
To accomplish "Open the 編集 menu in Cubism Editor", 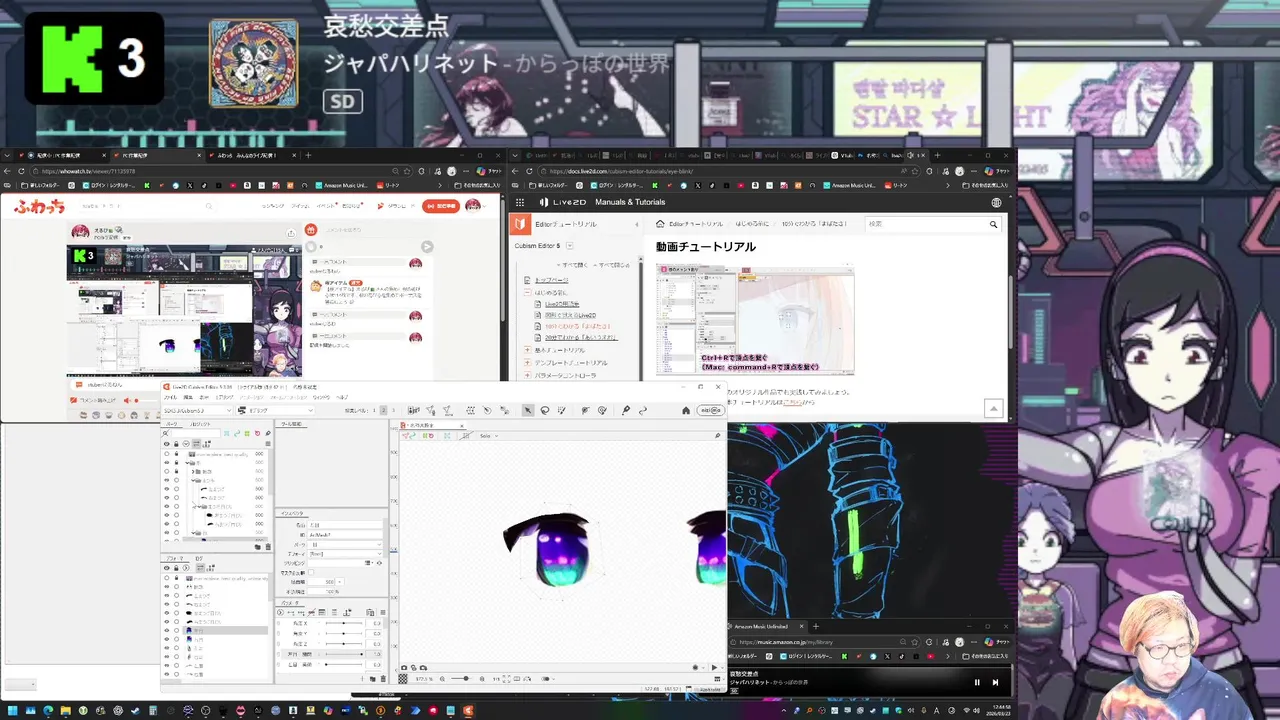I will tap(188, 398).
